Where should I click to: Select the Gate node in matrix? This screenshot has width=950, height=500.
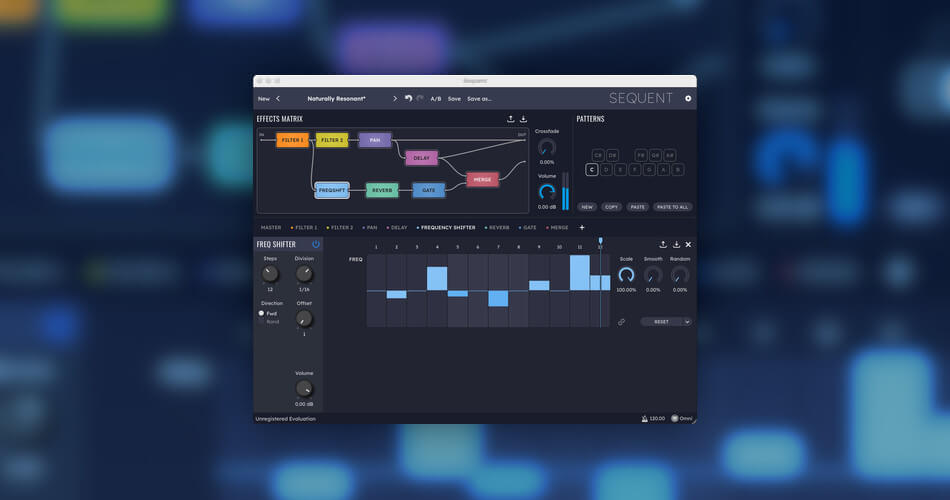(428, 190)
